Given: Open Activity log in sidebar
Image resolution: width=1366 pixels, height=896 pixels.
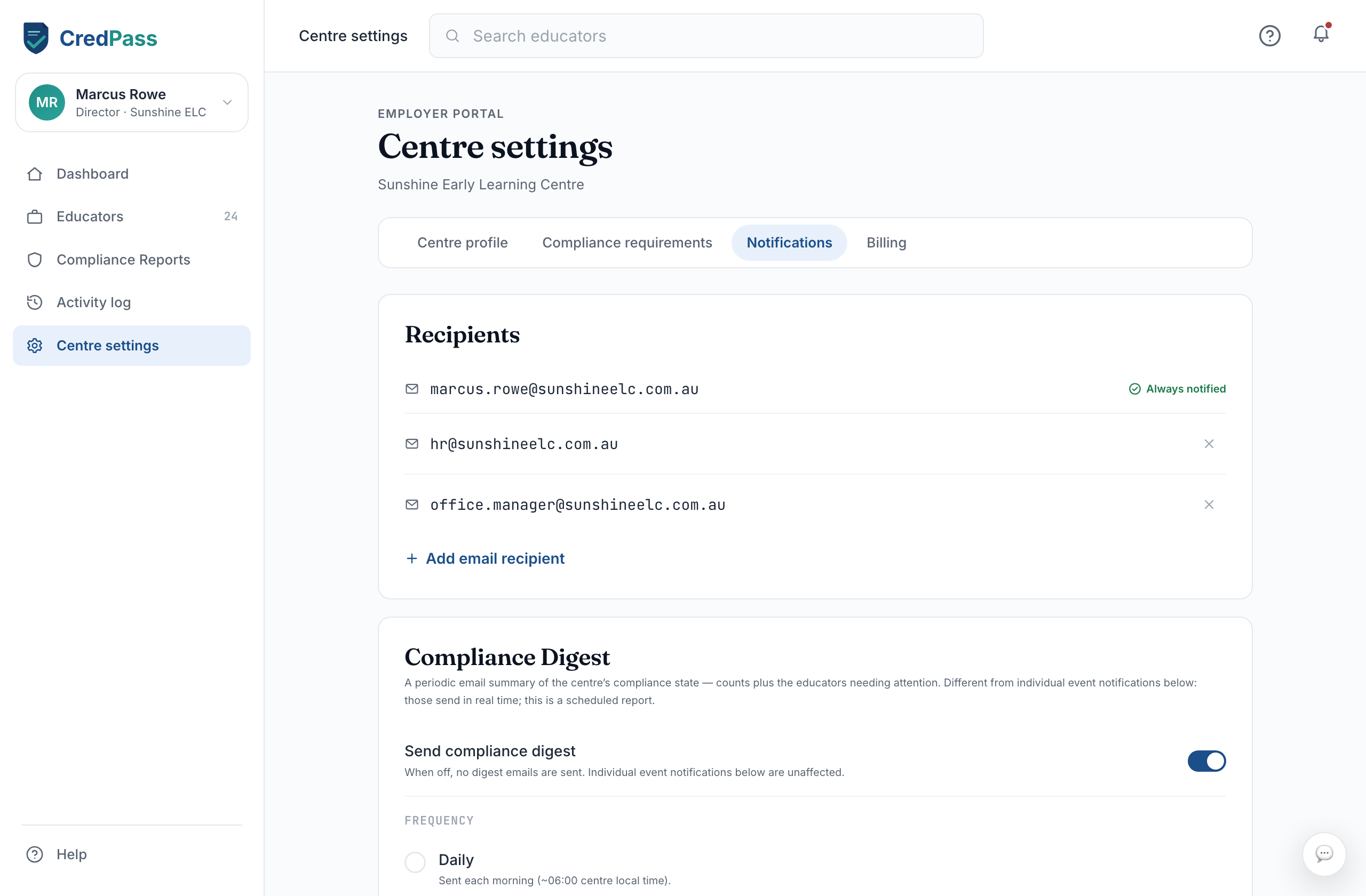Looking at the screenshot, I should point(131,302).
